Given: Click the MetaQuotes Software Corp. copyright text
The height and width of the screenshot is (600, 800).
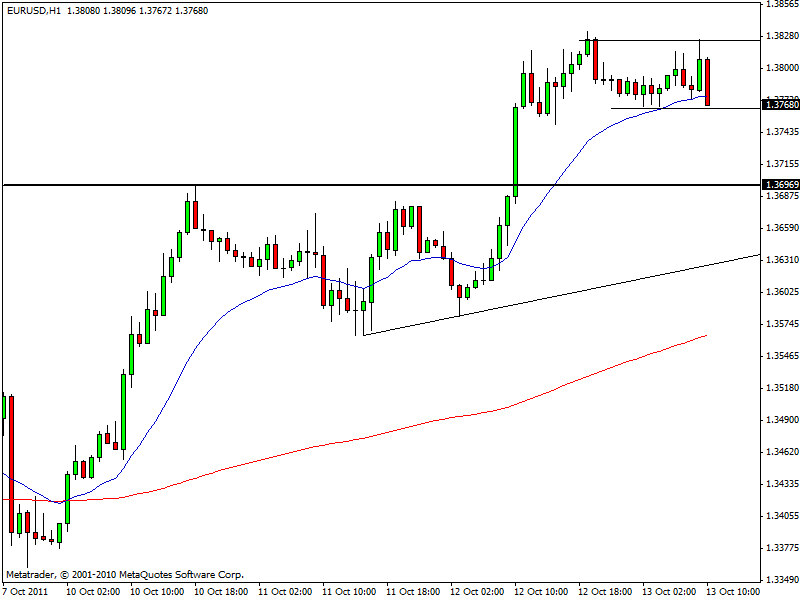Looking at the screenshot, I should pyautogui.click(x=124, y=575).
